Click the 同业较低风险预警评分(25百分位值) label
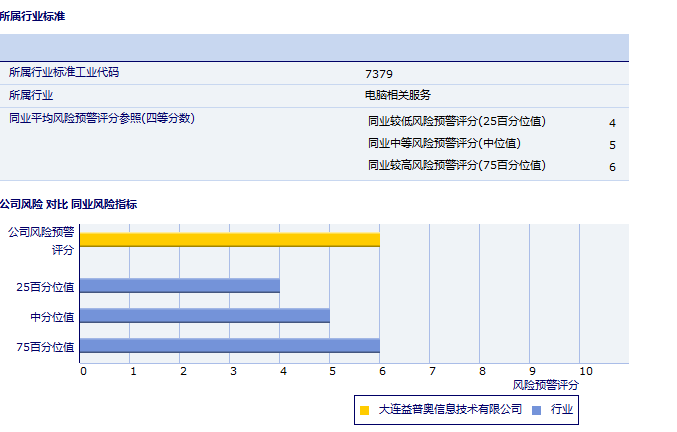 pos(456,122)
